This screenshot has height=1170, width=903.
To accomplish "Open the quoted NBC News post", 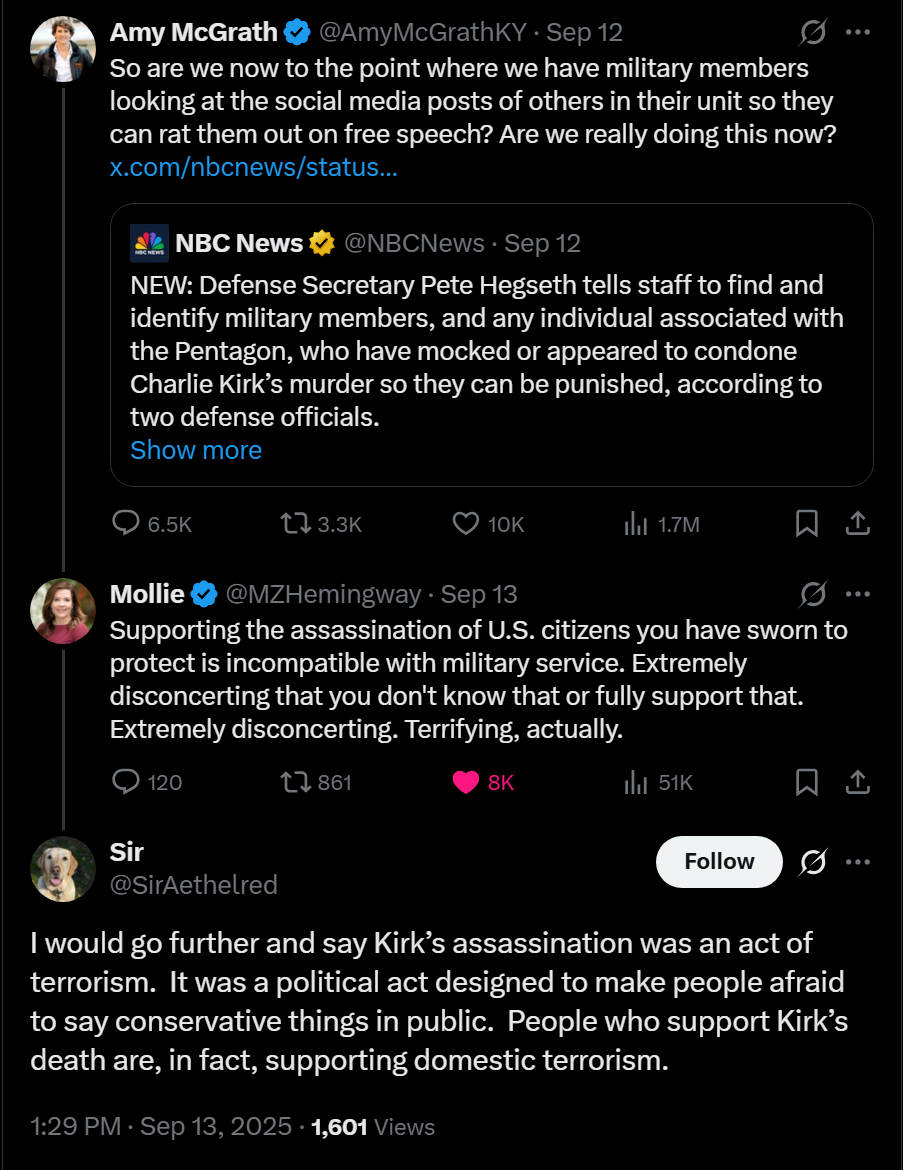I will coord(492,345).
